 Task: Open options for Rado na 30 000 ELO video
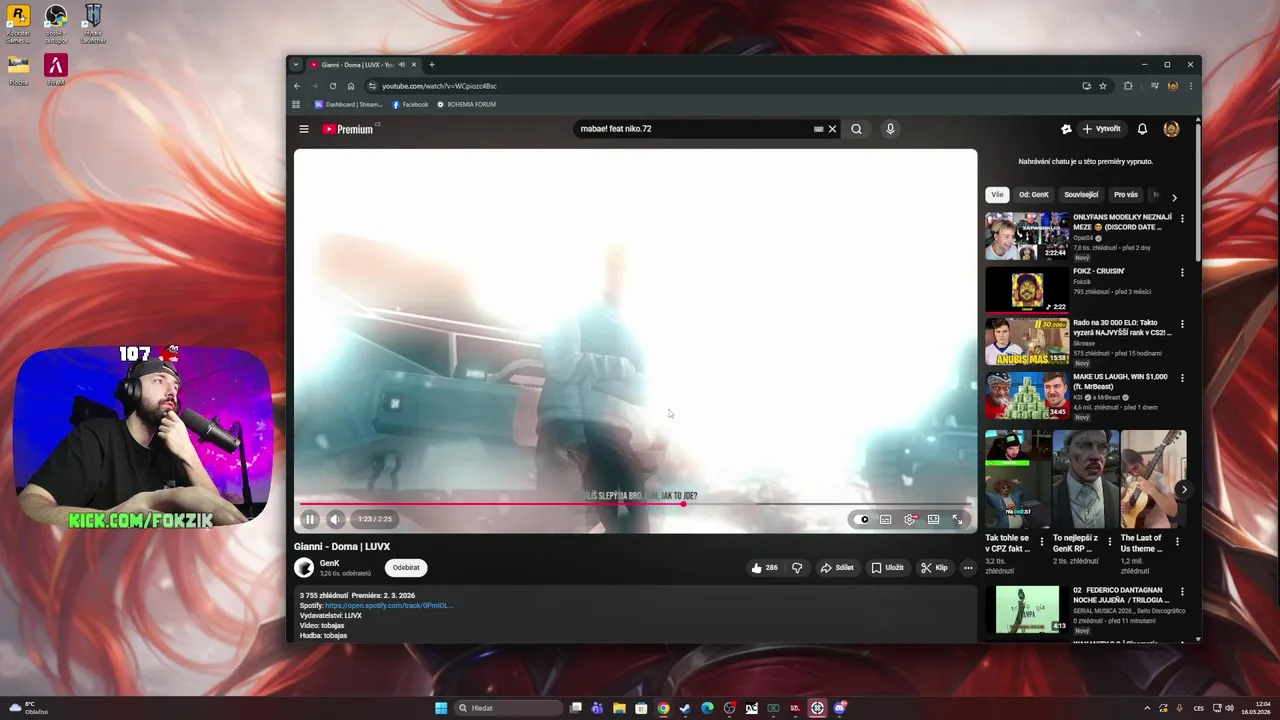click(1182, 325)
